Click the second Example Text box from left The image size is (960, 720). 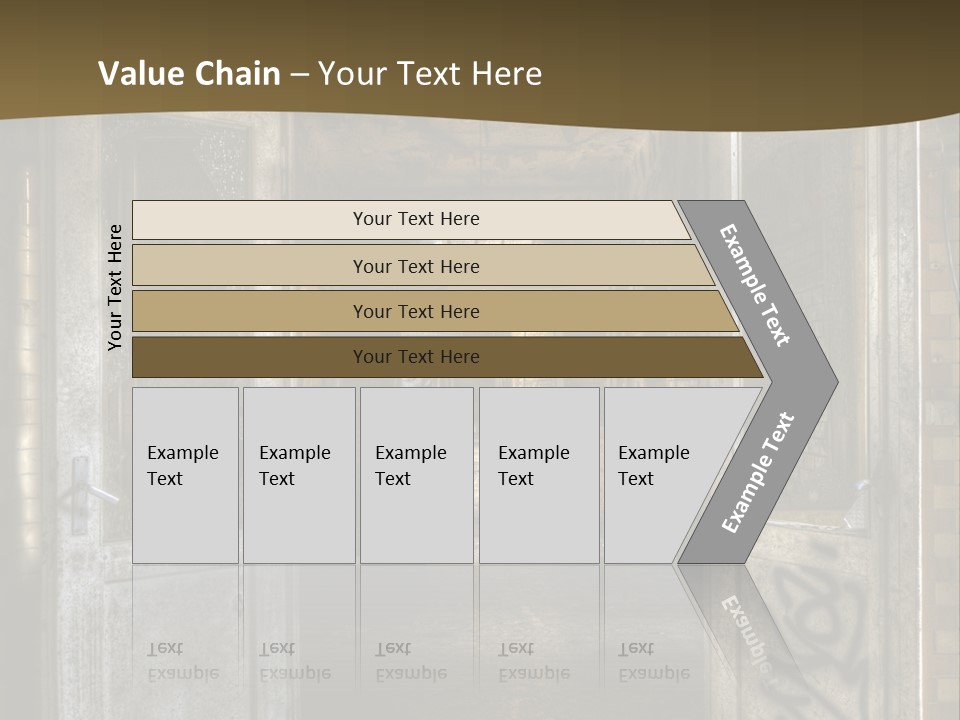click(298, 475)
